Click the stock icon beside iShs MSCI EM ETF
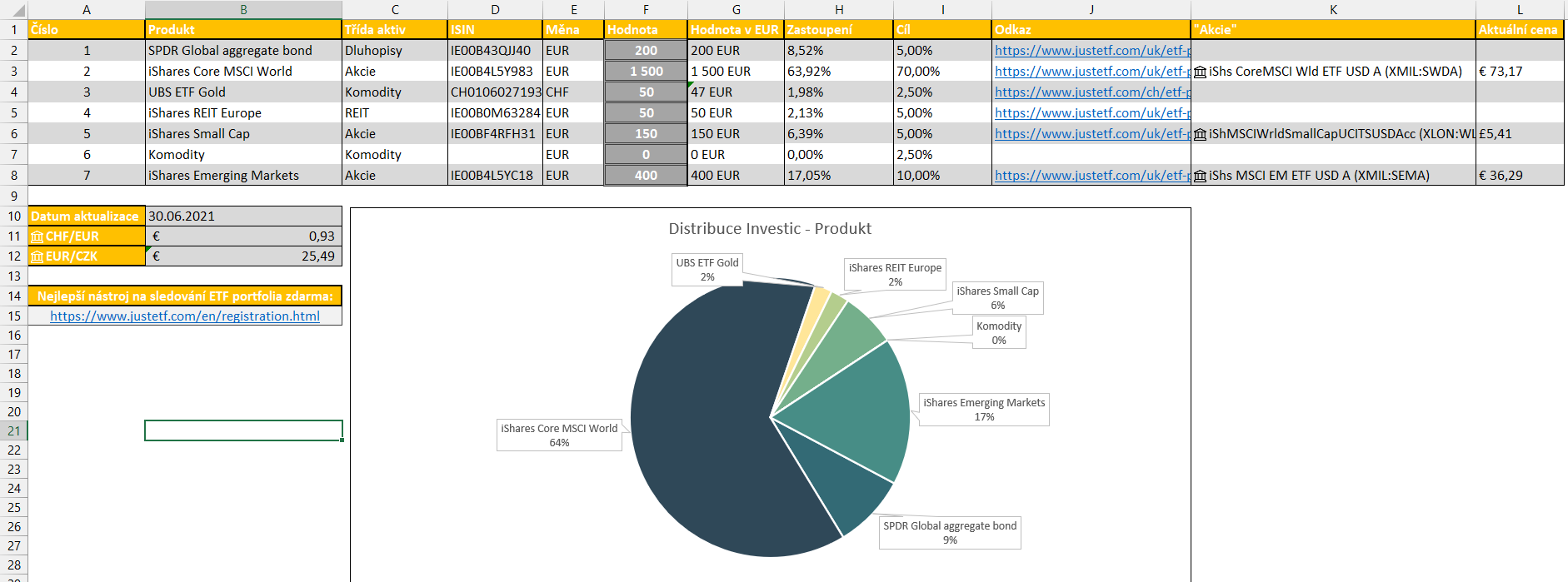Viewport: 1568px width, 582px height. coord(1200,176)
